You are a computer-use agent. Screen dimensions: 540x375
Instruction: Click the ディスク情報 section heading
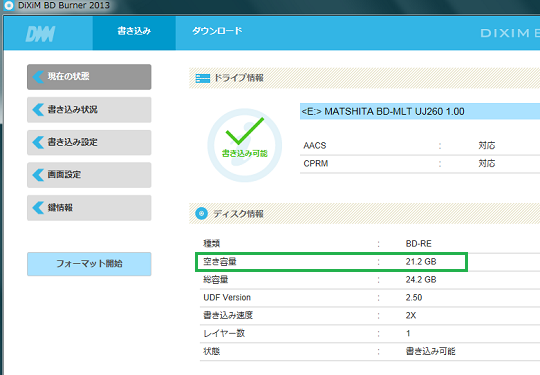pyautogui.click(x=239, y=214)
